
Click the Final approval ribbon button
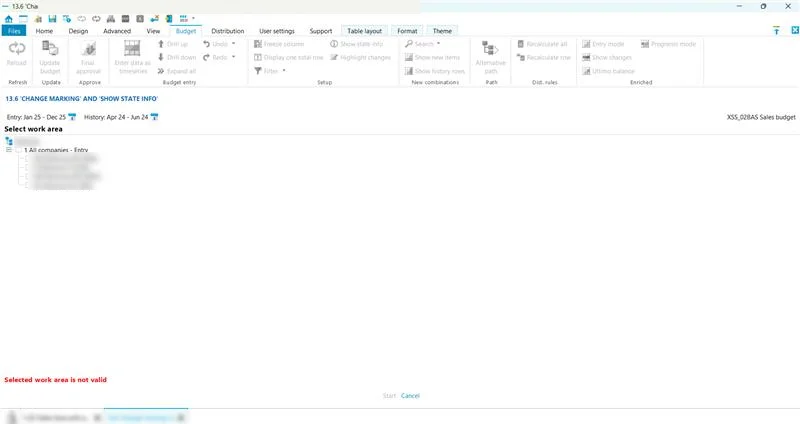click(89, 57)
